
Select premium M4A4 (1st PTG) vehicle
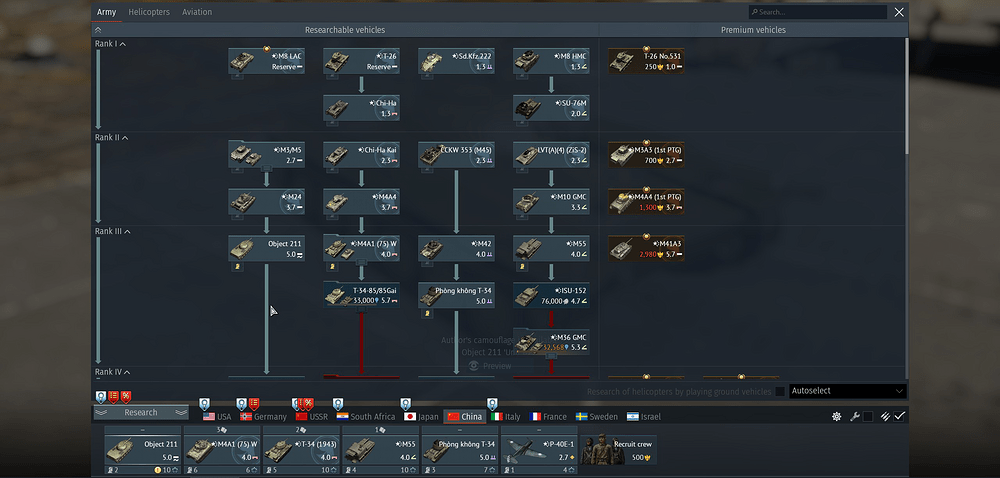pos(646,202)
